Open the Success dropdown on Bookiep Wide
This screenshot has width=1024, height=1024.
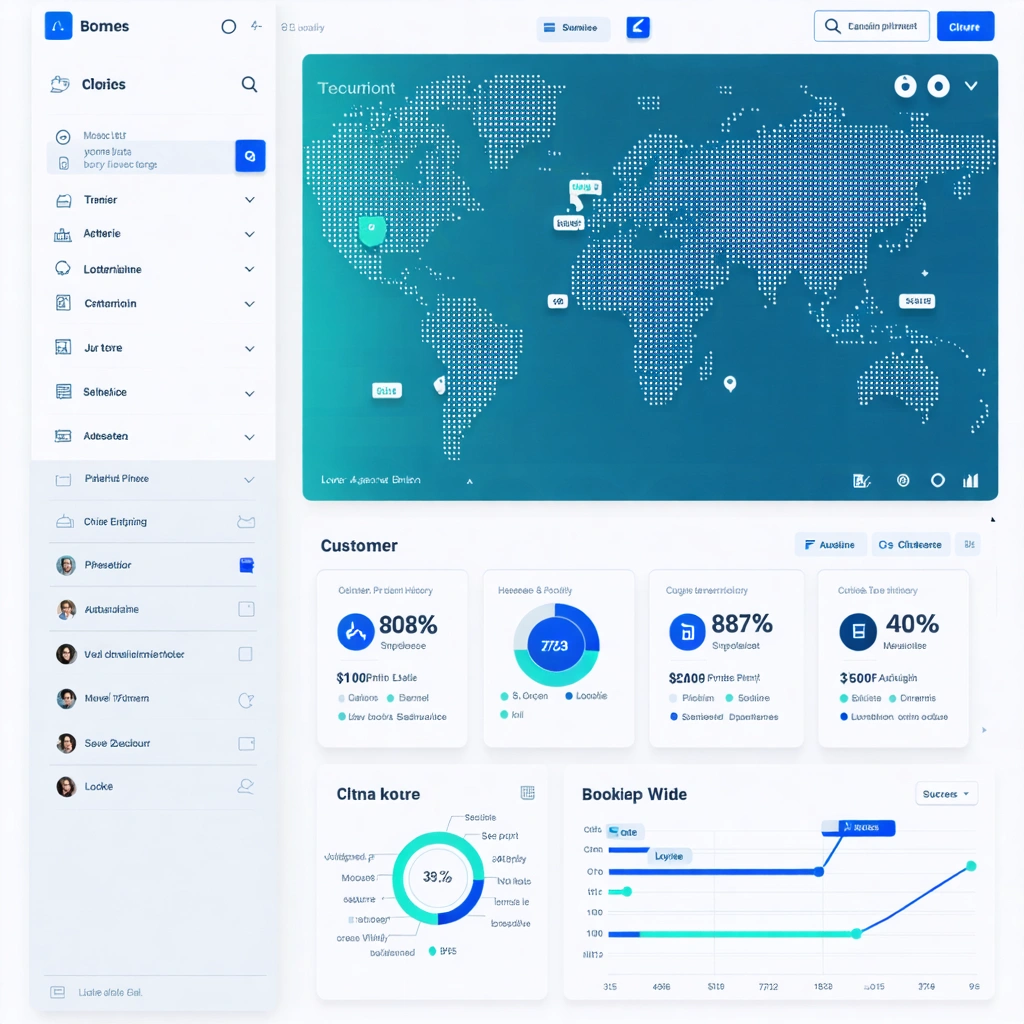(x=946, y=793)
